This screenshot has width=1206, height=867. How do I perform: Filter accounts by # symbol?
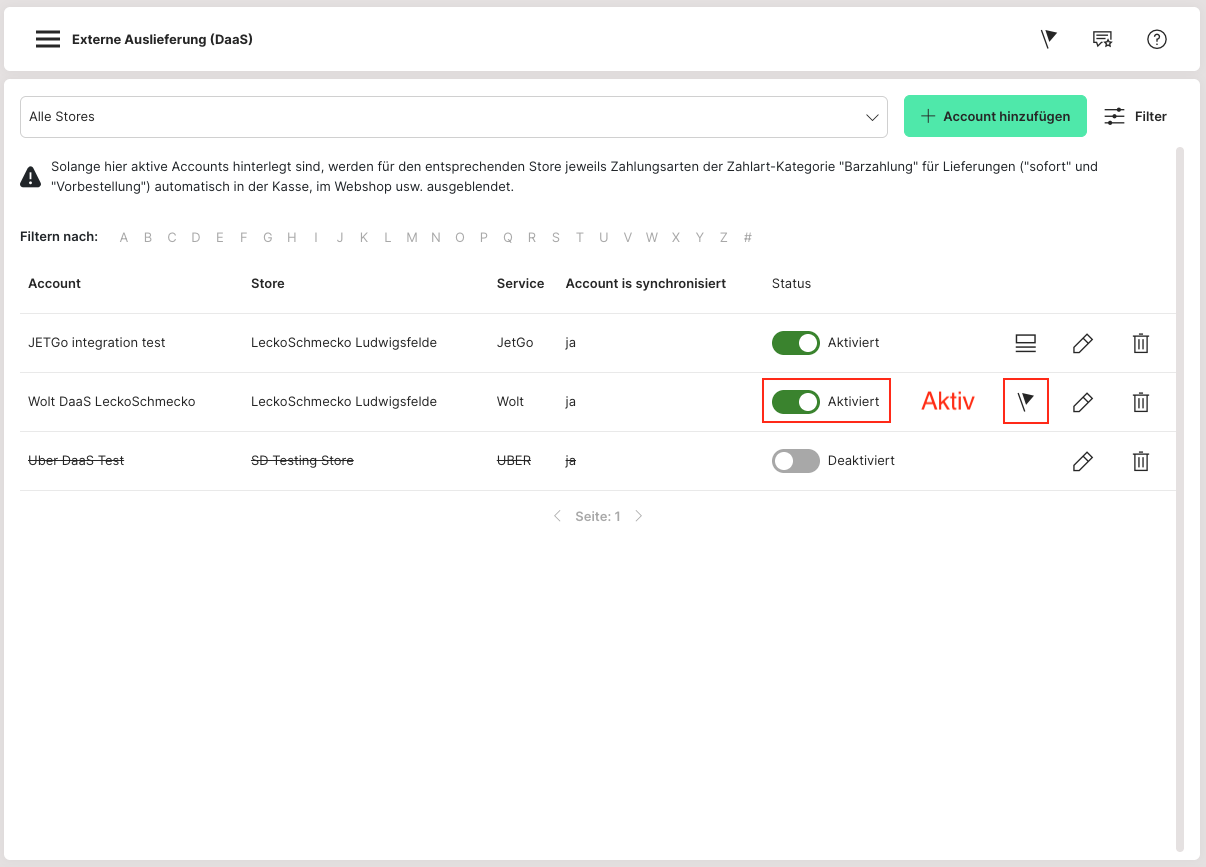point(748,237)
